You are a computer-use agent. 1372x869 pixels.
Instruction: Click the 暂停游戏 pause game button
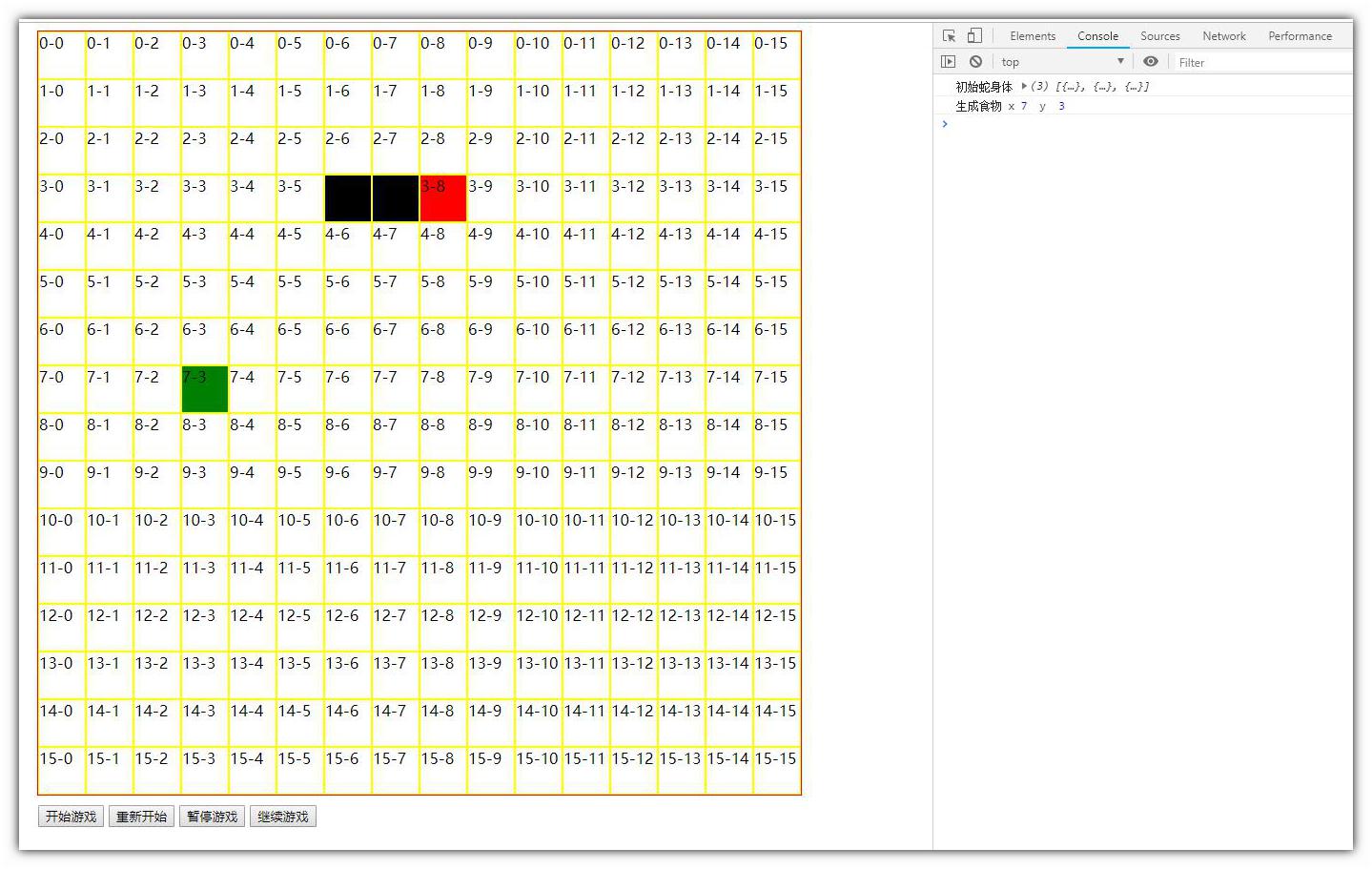pyautogui.click(x=212, y=817)
